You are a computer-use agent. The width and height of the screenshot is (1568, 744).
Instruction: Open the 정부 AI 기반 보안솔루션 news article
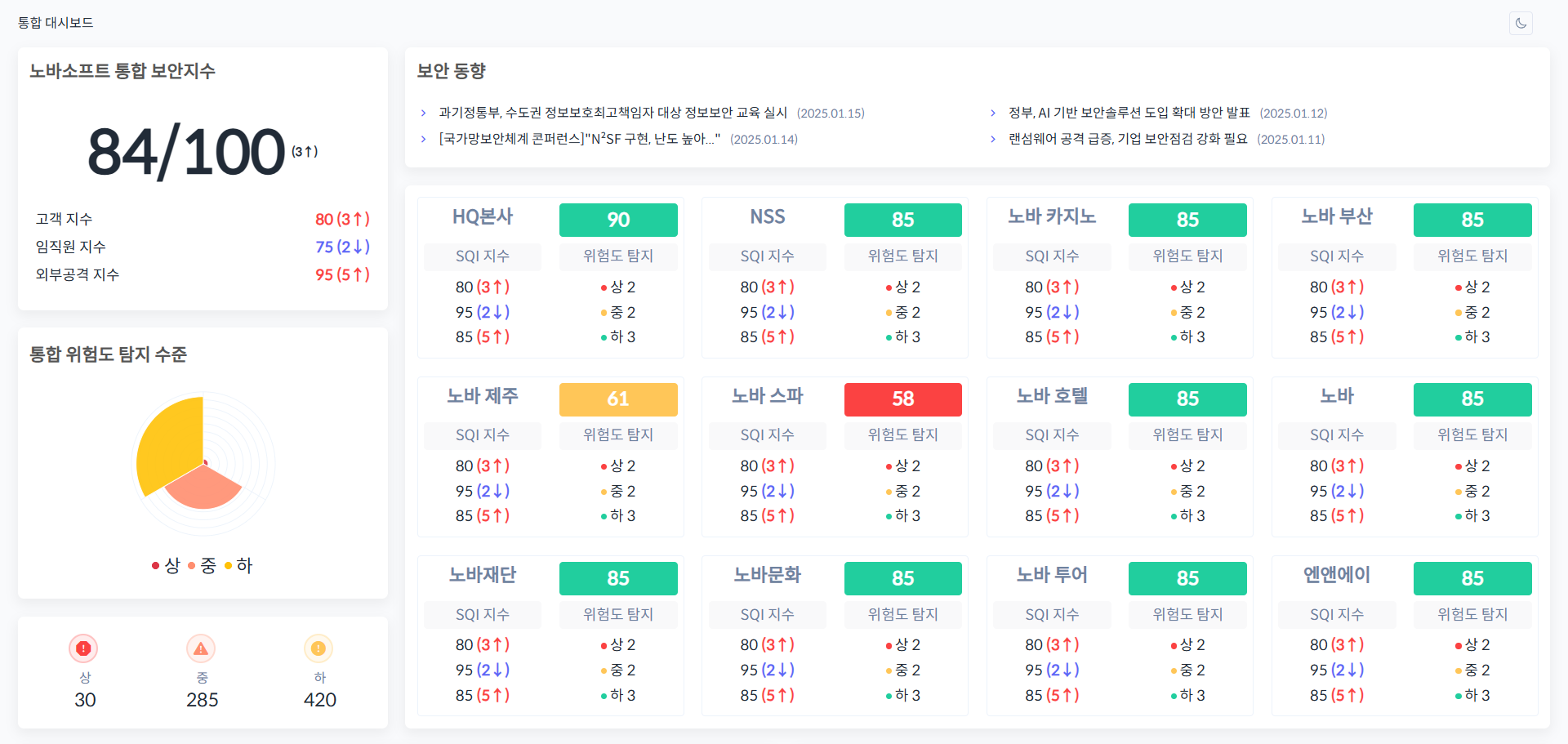tap(1129, 113)
